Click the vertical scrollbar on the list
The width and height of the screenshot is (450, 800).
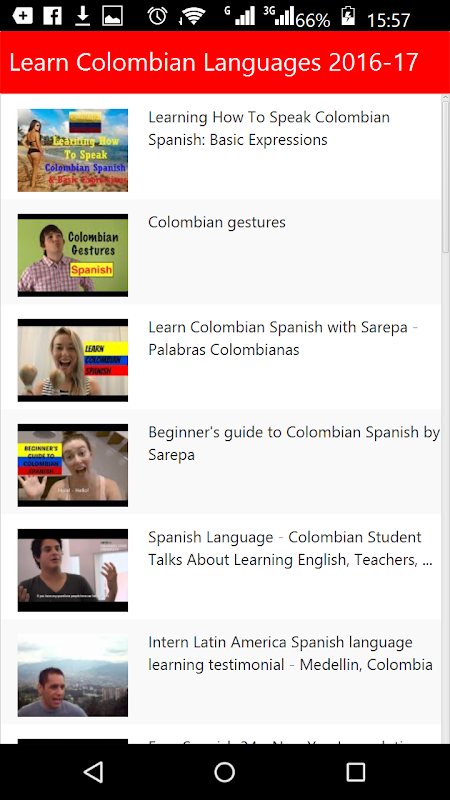pos(445,177)
